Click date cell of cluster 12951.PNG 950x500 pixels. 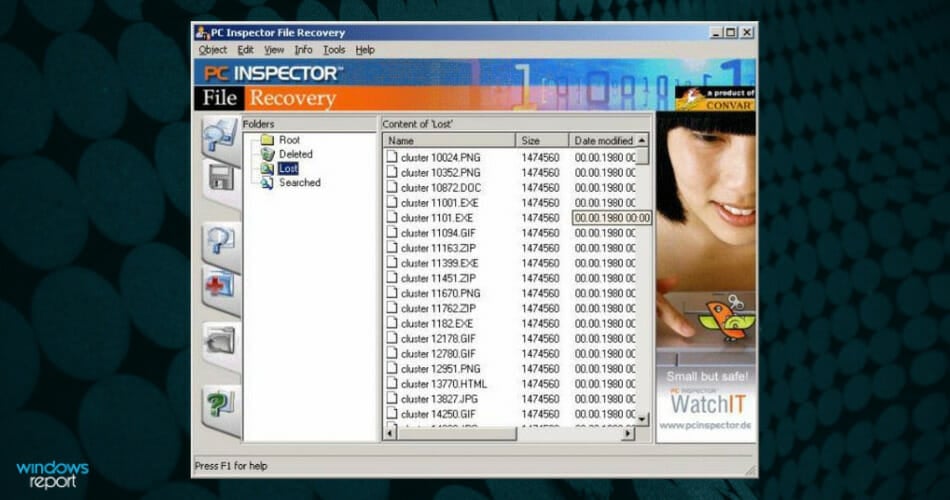[x=605, y=369]
